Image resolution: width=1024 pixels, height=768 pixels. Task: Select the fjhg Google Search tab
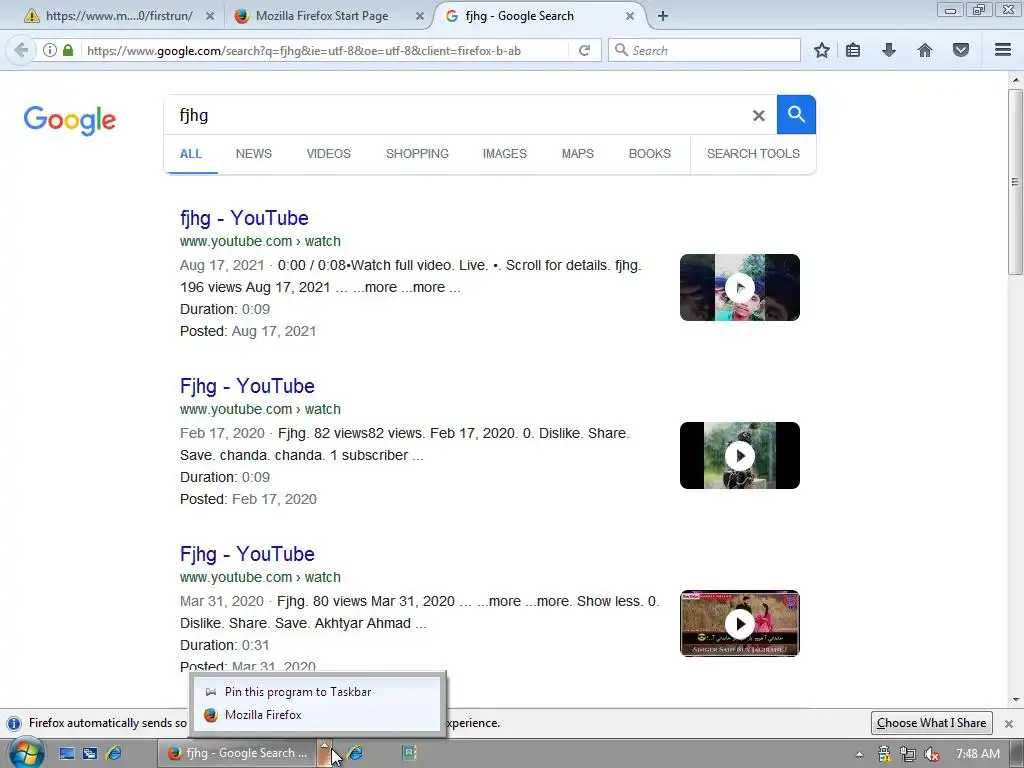point(539,16)
